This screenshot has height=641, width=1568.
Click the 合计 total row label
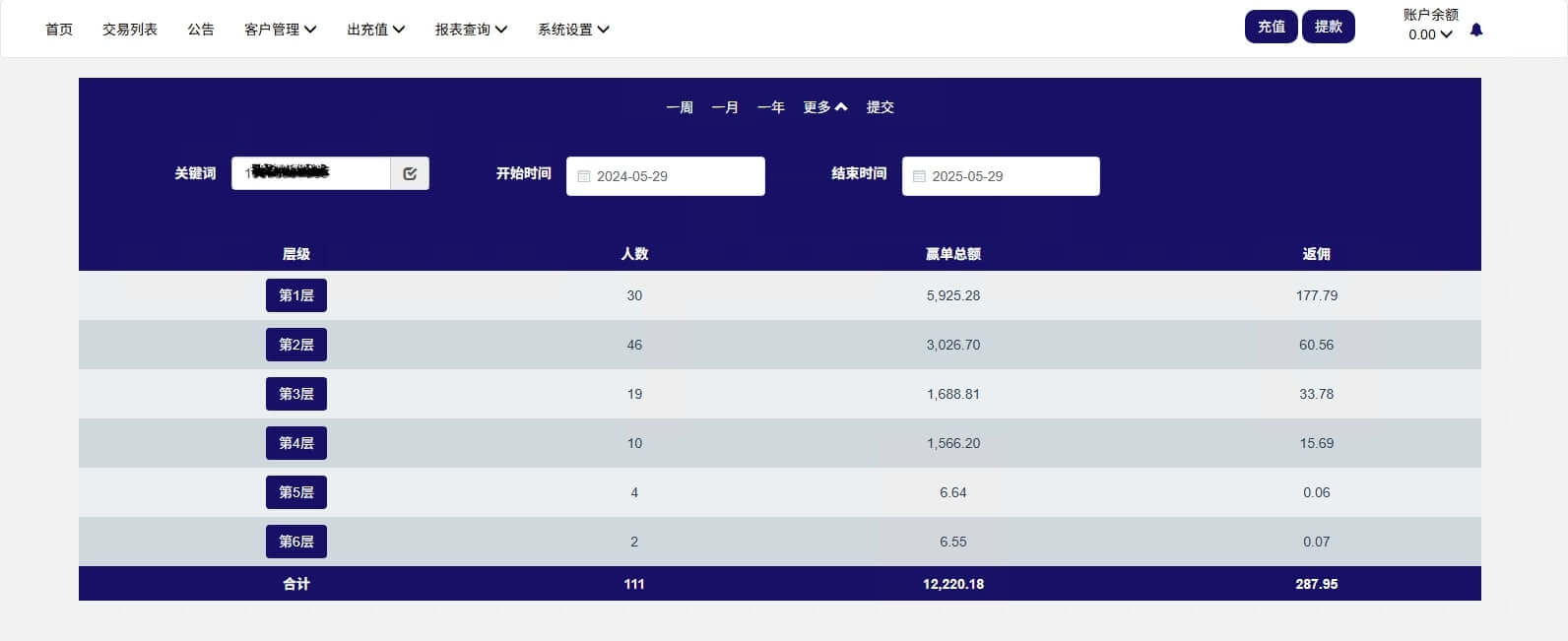coord(296,584)
